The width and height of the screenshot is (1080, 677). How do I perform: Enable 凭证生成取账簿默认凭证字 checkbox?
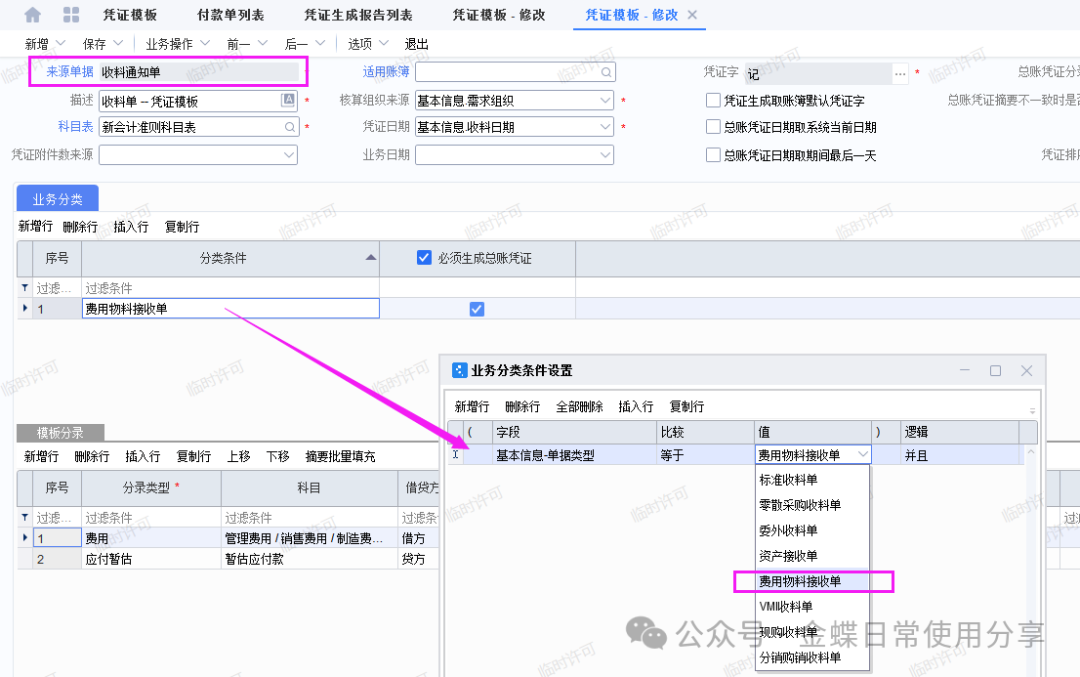713,100
